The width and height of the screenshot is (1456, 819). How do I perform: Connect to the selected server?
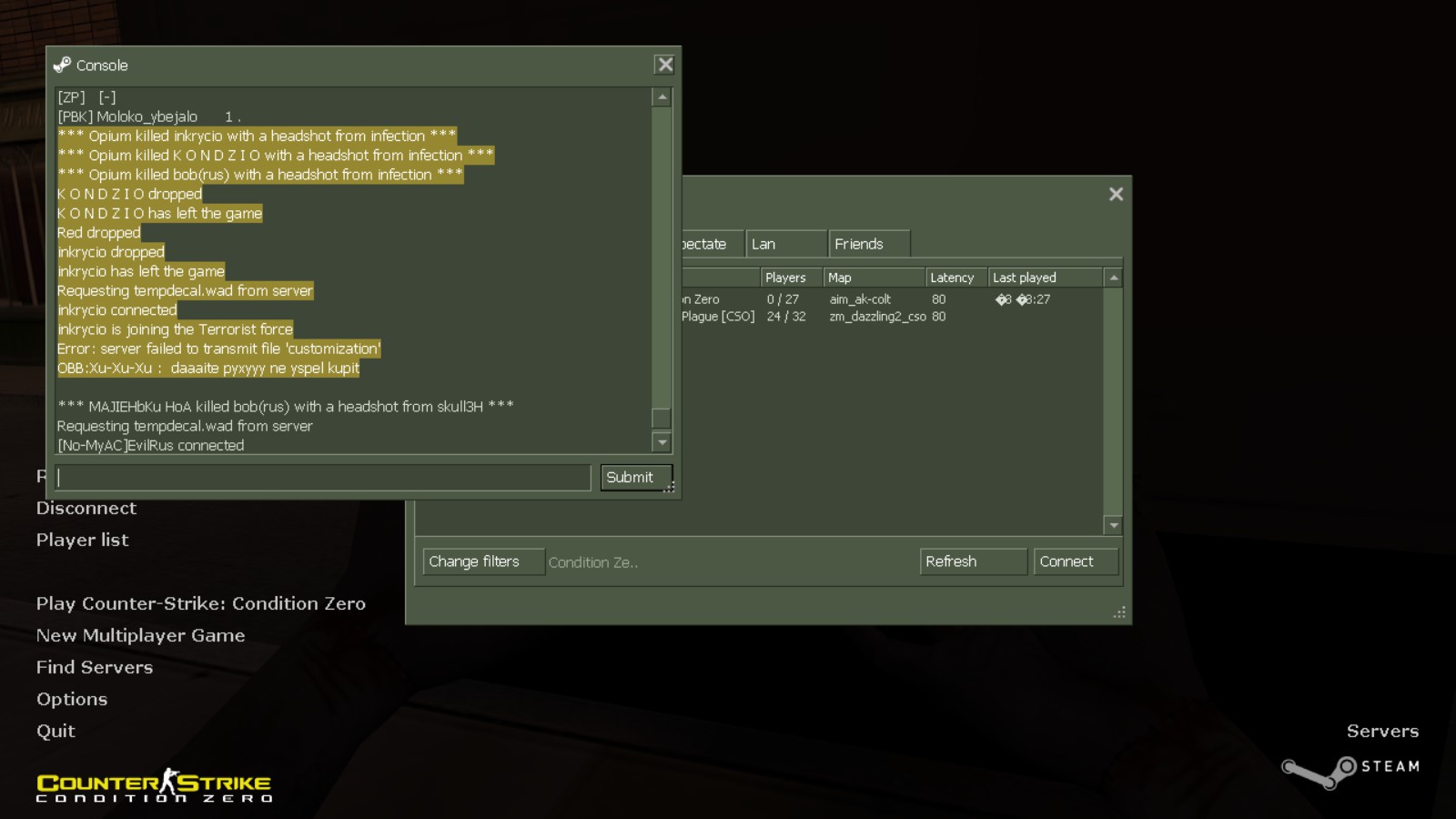click(x=1075, y=561)
